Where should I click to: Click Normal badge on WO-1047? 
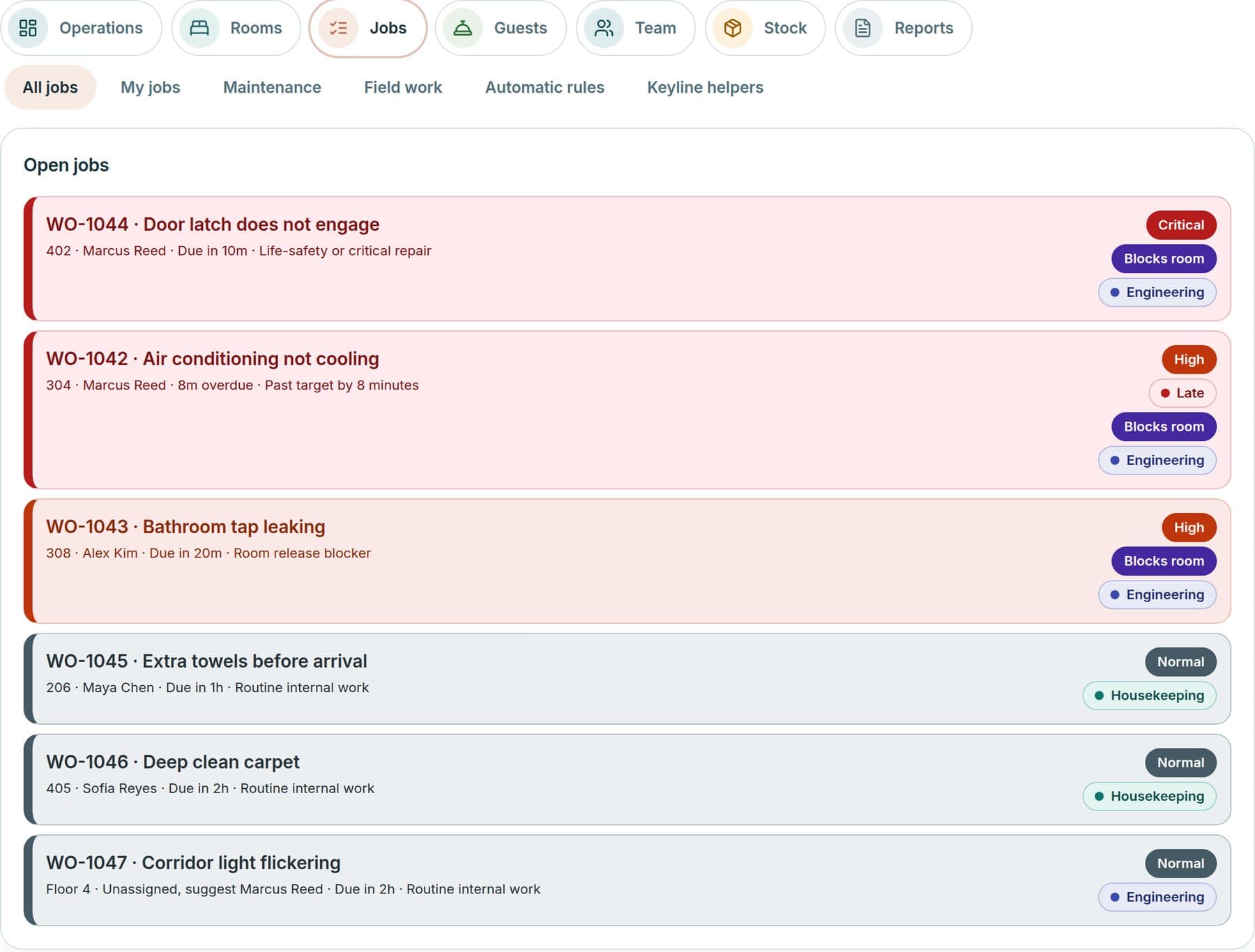click(x=1180, y=863)
